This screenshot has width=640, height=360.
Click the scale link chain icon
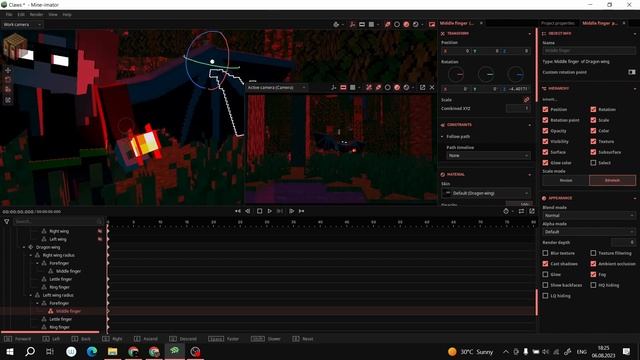coord(527,100)
